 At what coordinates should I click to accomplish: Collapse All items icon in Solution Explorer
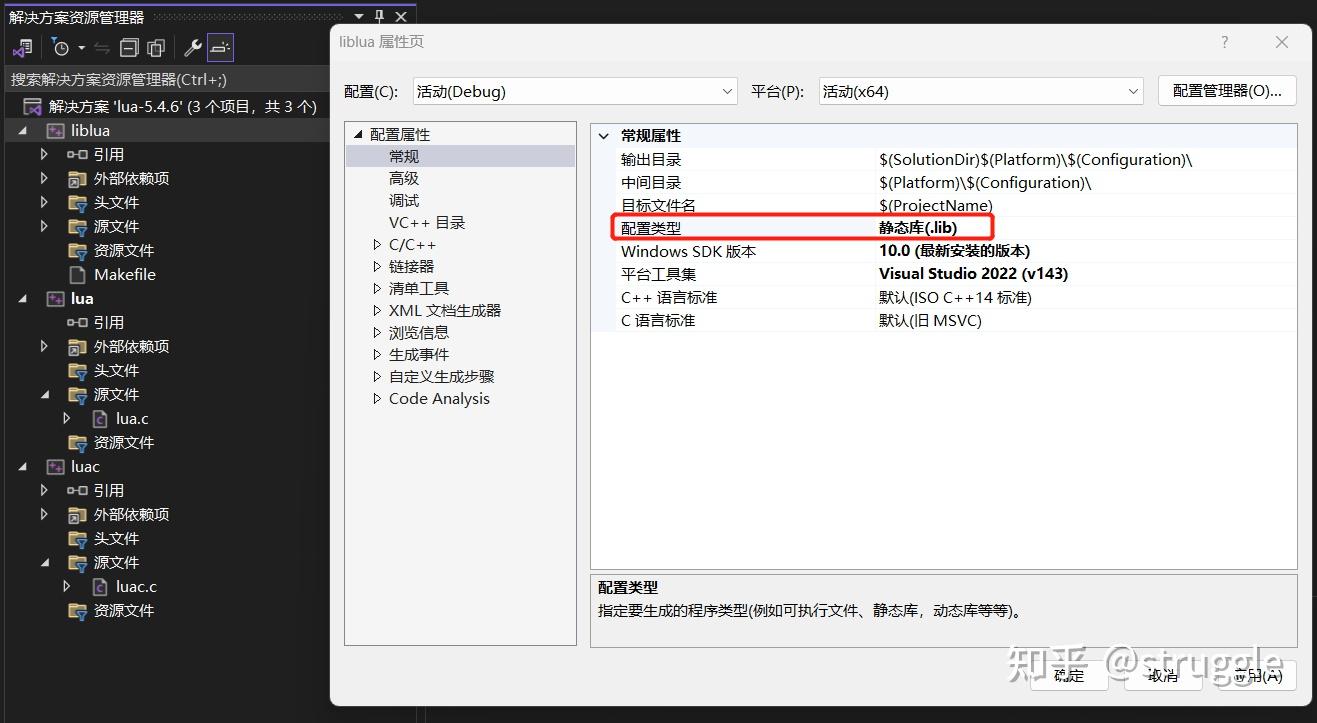tap(128, 47)
